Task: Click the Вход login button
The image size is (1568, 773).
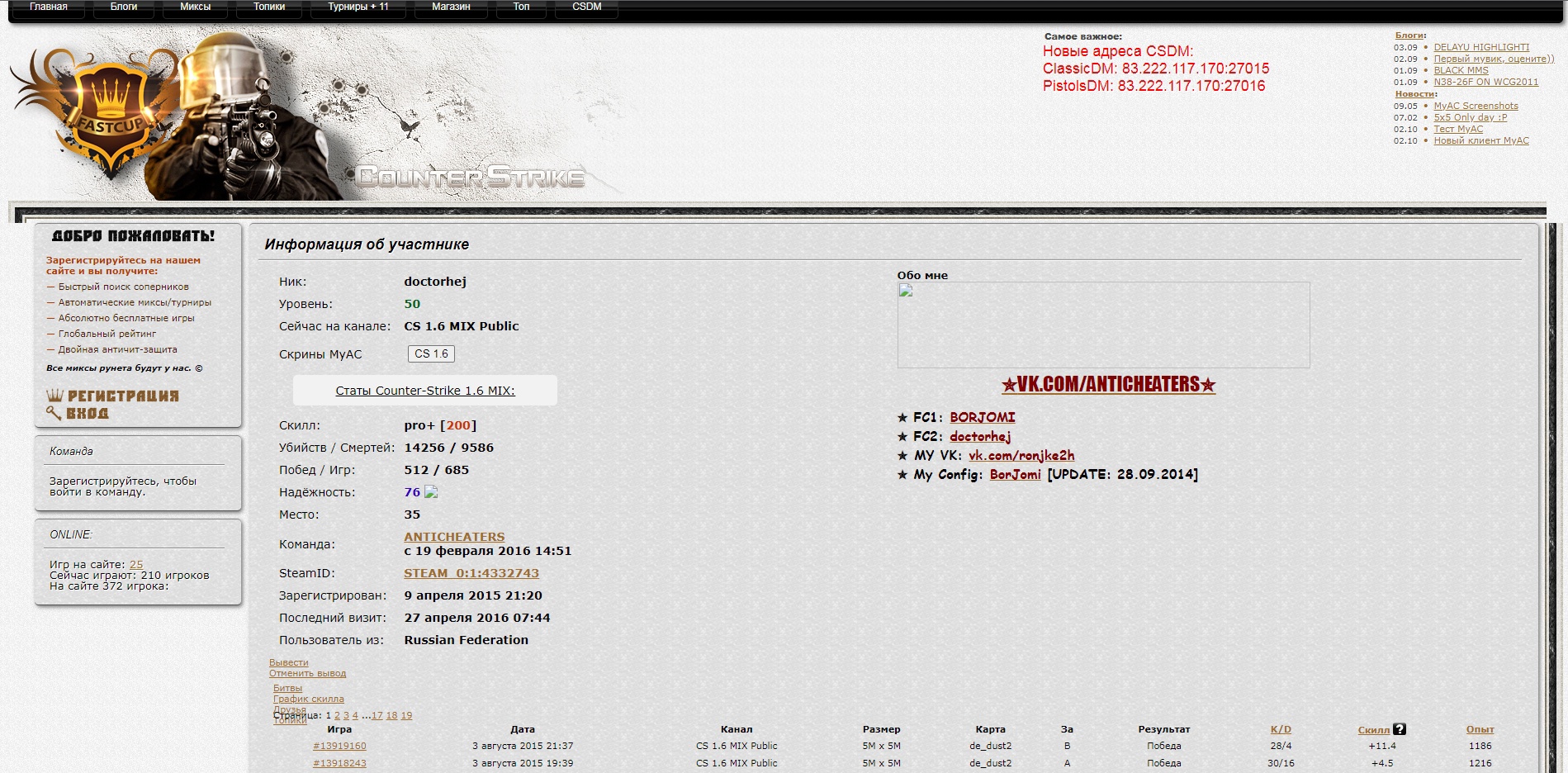Action: coord(88,413)
